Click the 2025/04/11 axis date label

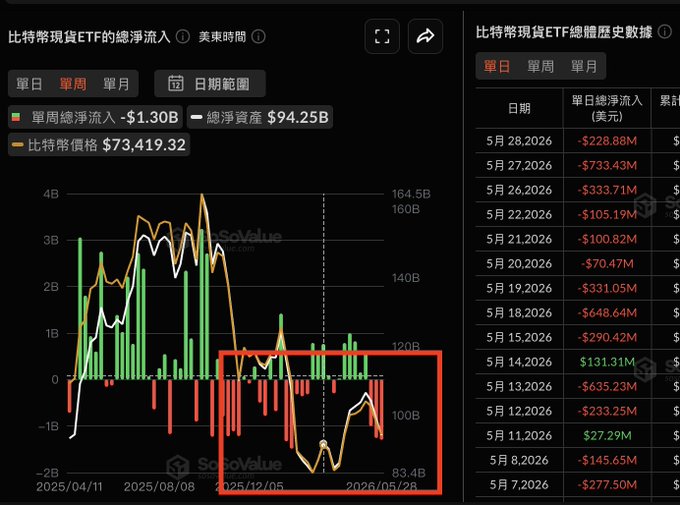pyautogui.click(x=69, y=486)
